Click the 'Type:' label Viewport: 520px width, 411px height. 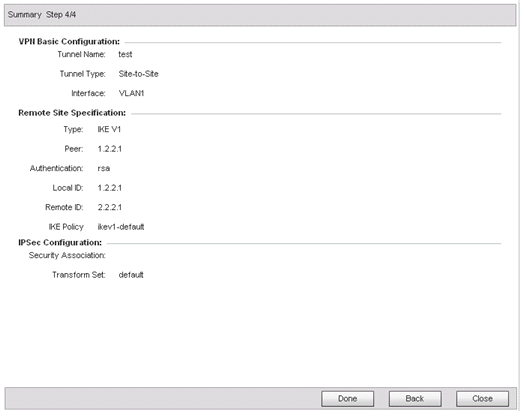pos(73,129)
